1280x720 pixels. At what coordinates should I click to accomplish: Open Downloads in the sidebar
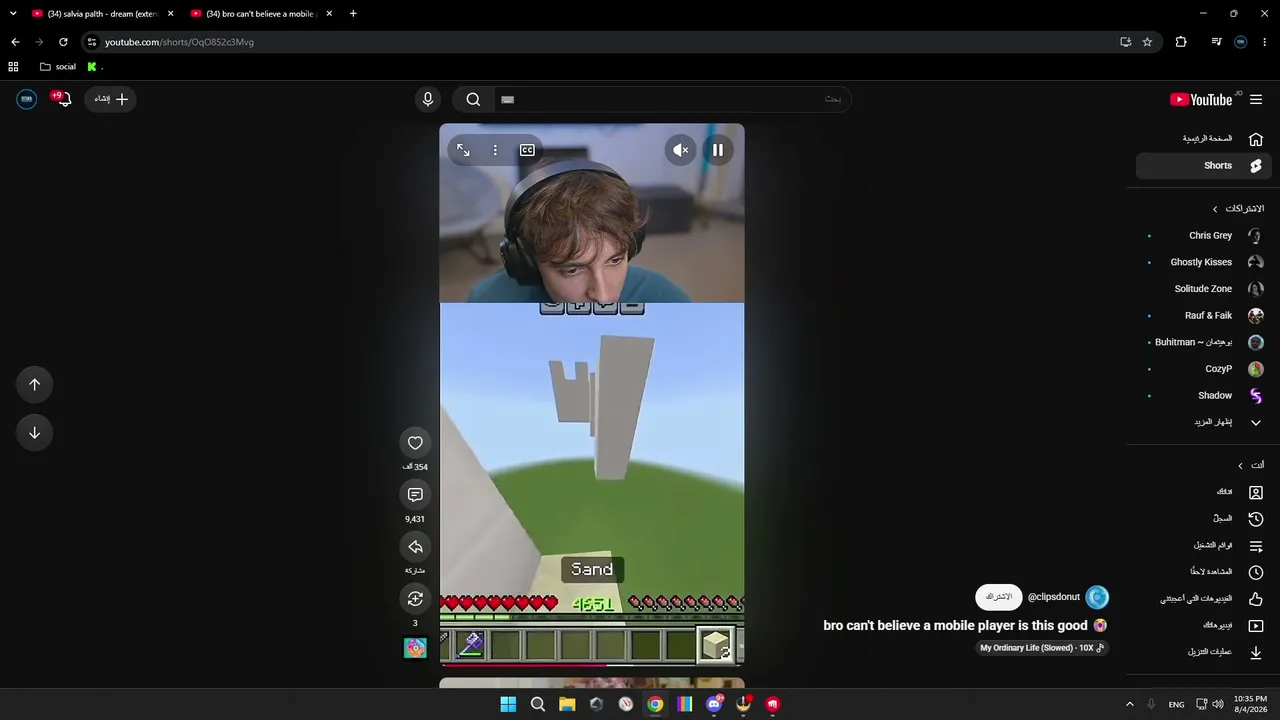click(1204, 652)
